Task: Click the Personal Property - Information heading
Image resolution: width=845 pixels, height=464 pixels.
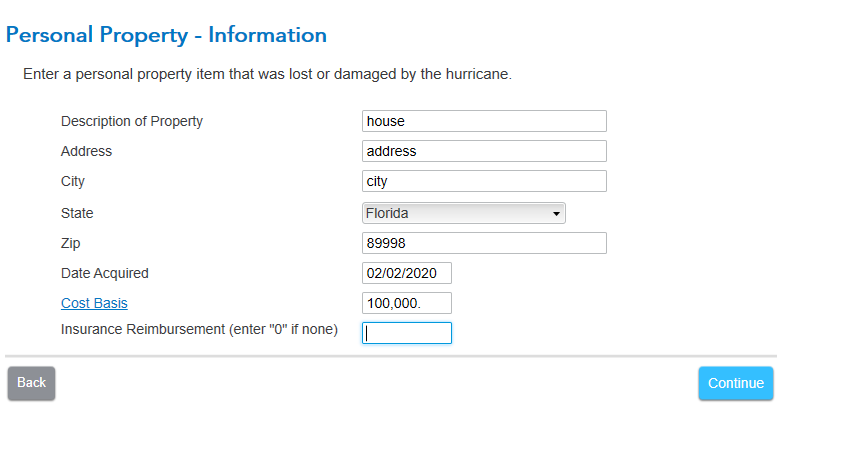Action: [x=166, y=35]
